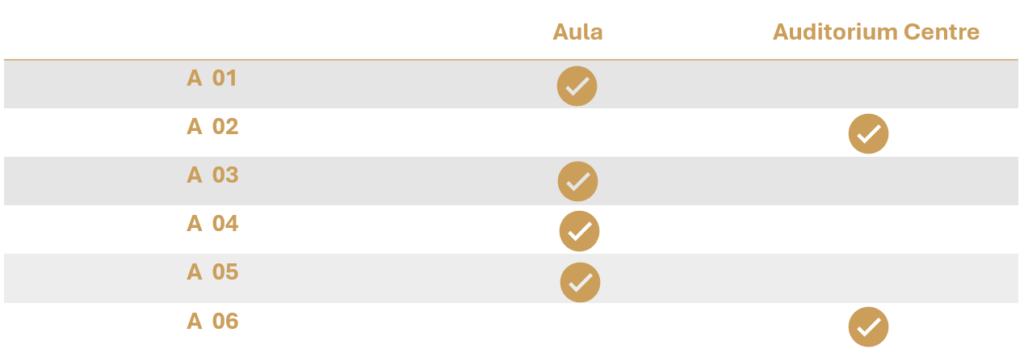Select the Aula checkmark in row A 03

(577, 181)
